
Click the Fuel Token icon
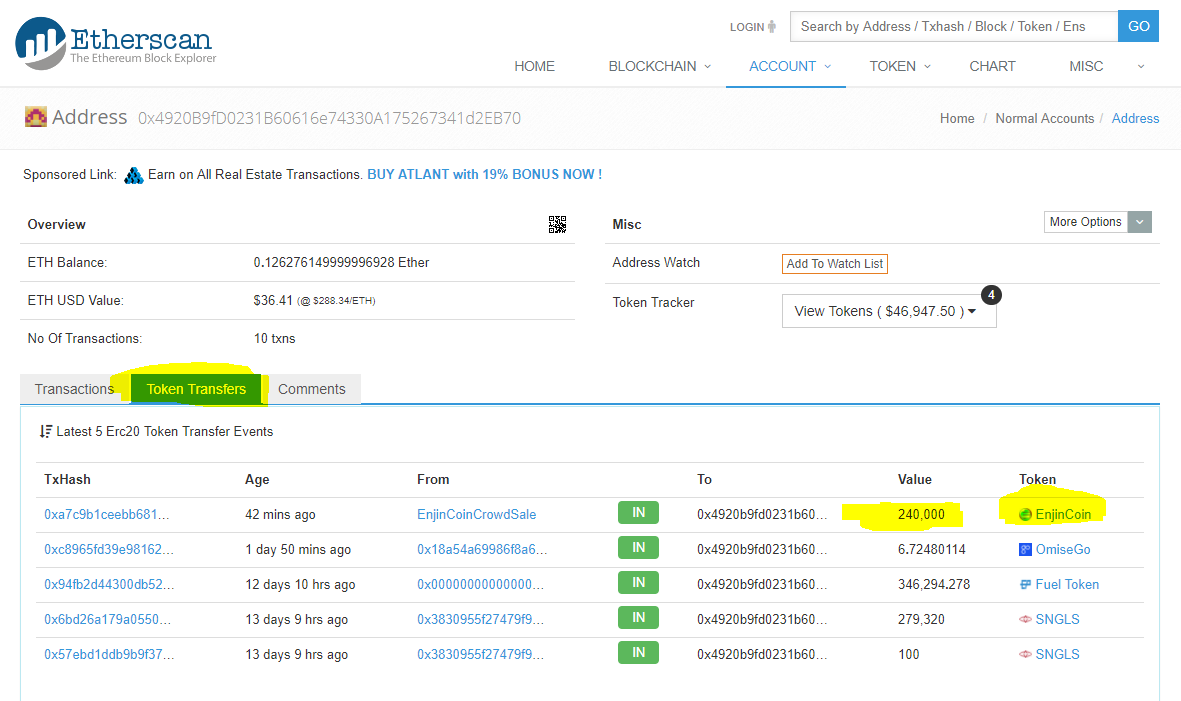point(1025,584)
